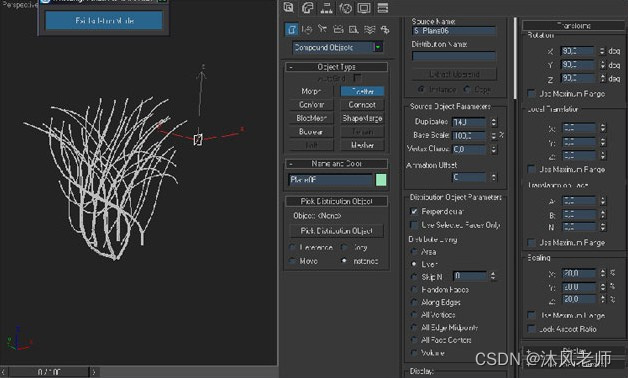This screenshot has width=628, height=378.
Task: Select the Volume distribution radio button
Action: click(414, 353)
